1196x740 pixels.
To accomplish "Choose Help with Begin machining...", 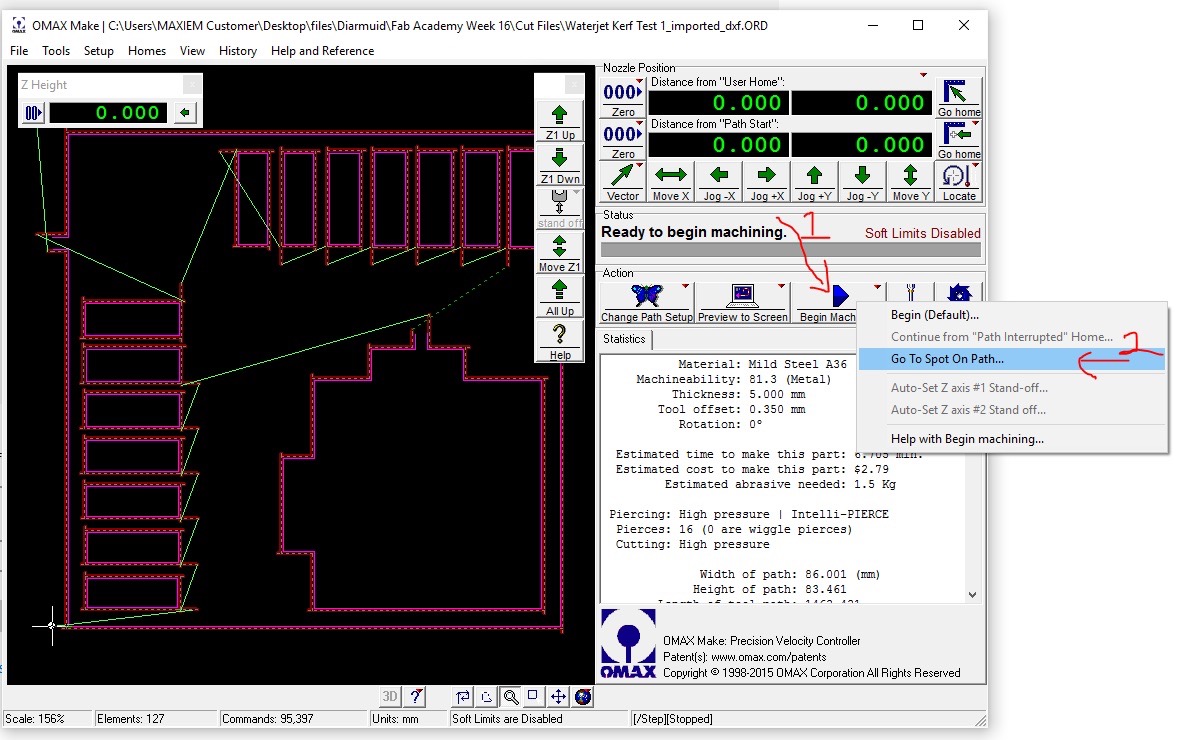I will [1012, 439].
